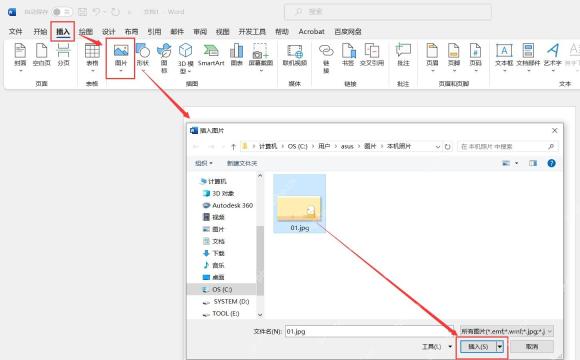Click the 页眉 header button

click(432, 56)
